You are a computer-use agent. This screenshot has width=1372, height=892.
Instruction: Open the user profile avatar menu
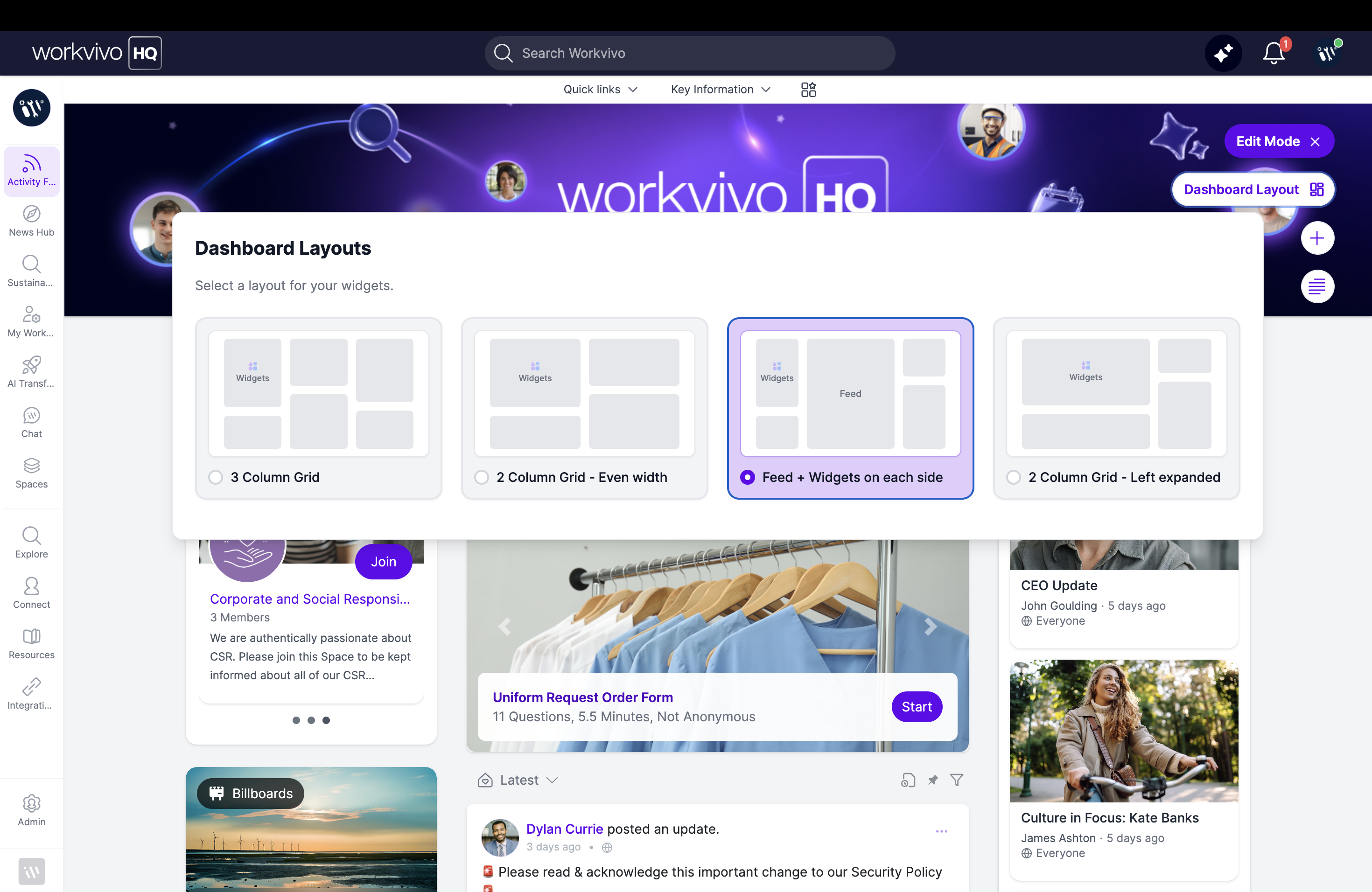click(x=1326, y=54)
